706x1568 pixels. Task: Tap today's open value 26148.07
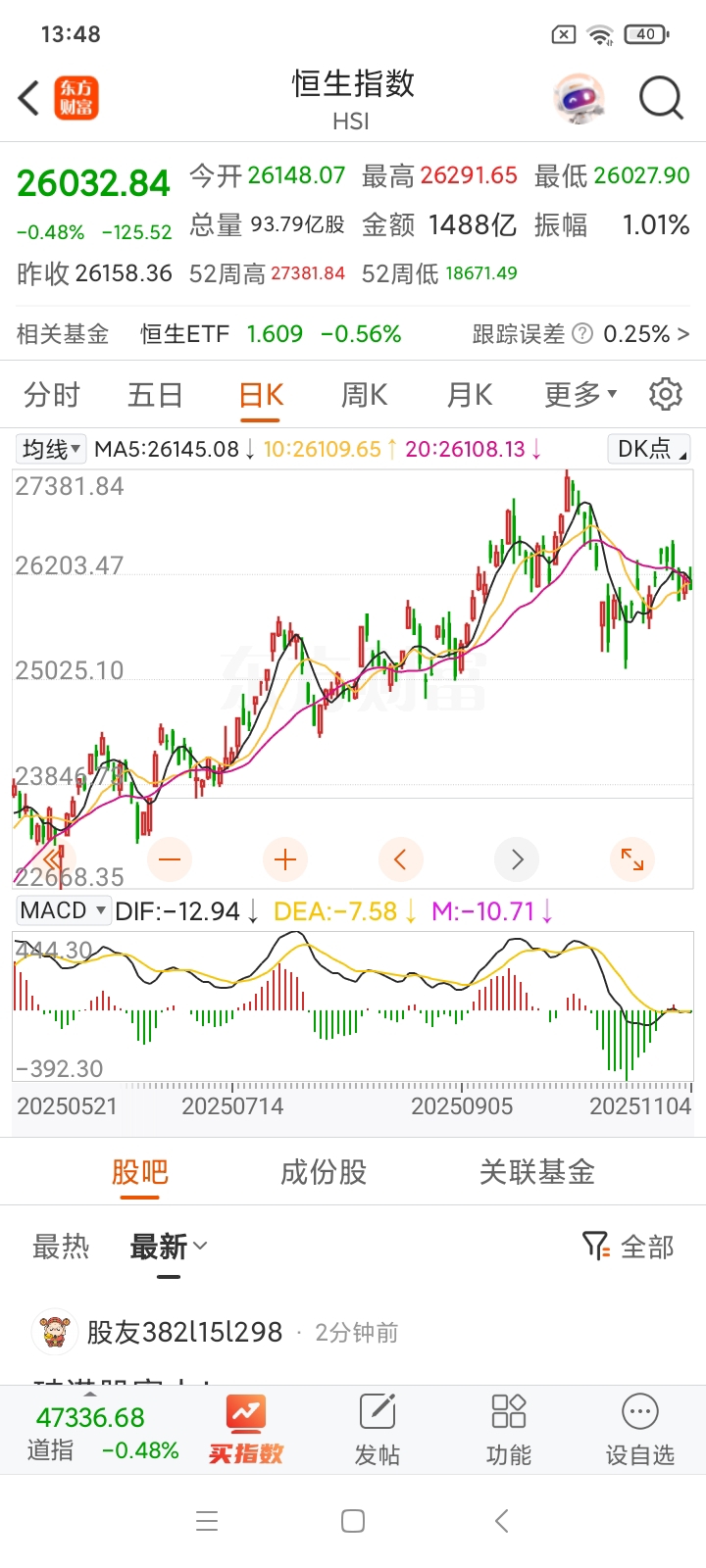(296, 175)
